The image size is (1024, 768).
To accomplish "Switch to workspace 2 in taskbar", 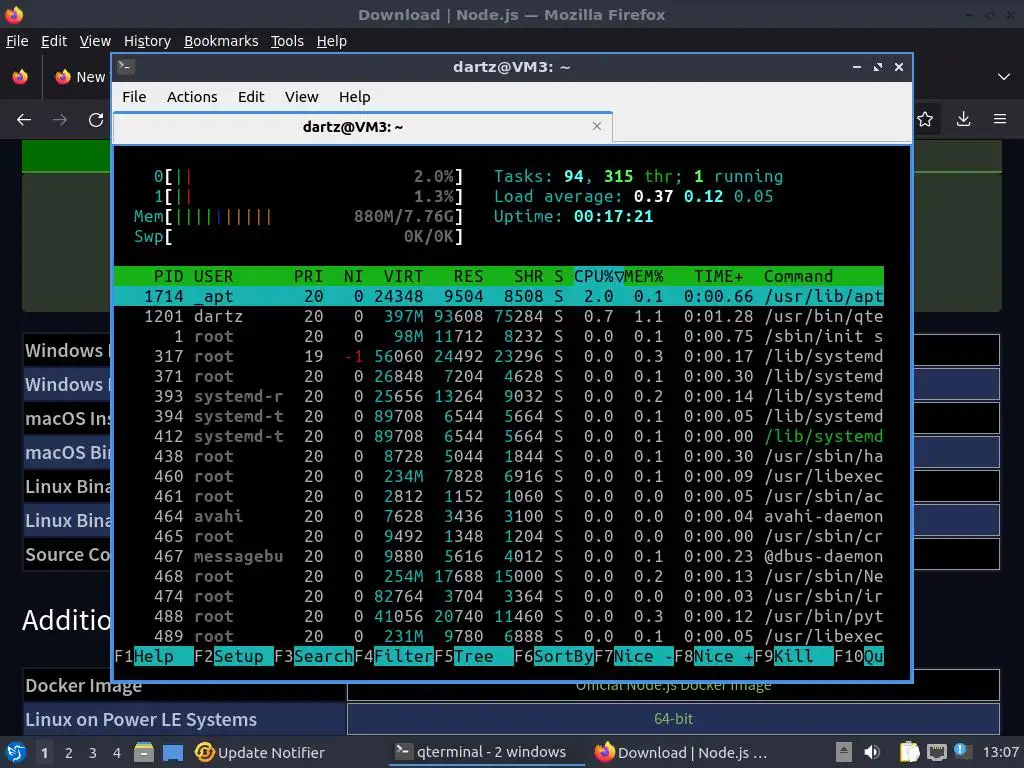I will pyautogui.click(x=68, y=753).
